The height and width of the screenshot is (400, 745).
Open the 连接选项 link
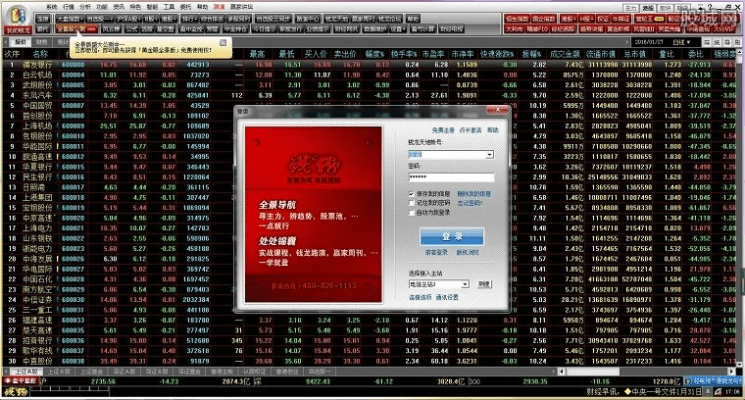420,297
